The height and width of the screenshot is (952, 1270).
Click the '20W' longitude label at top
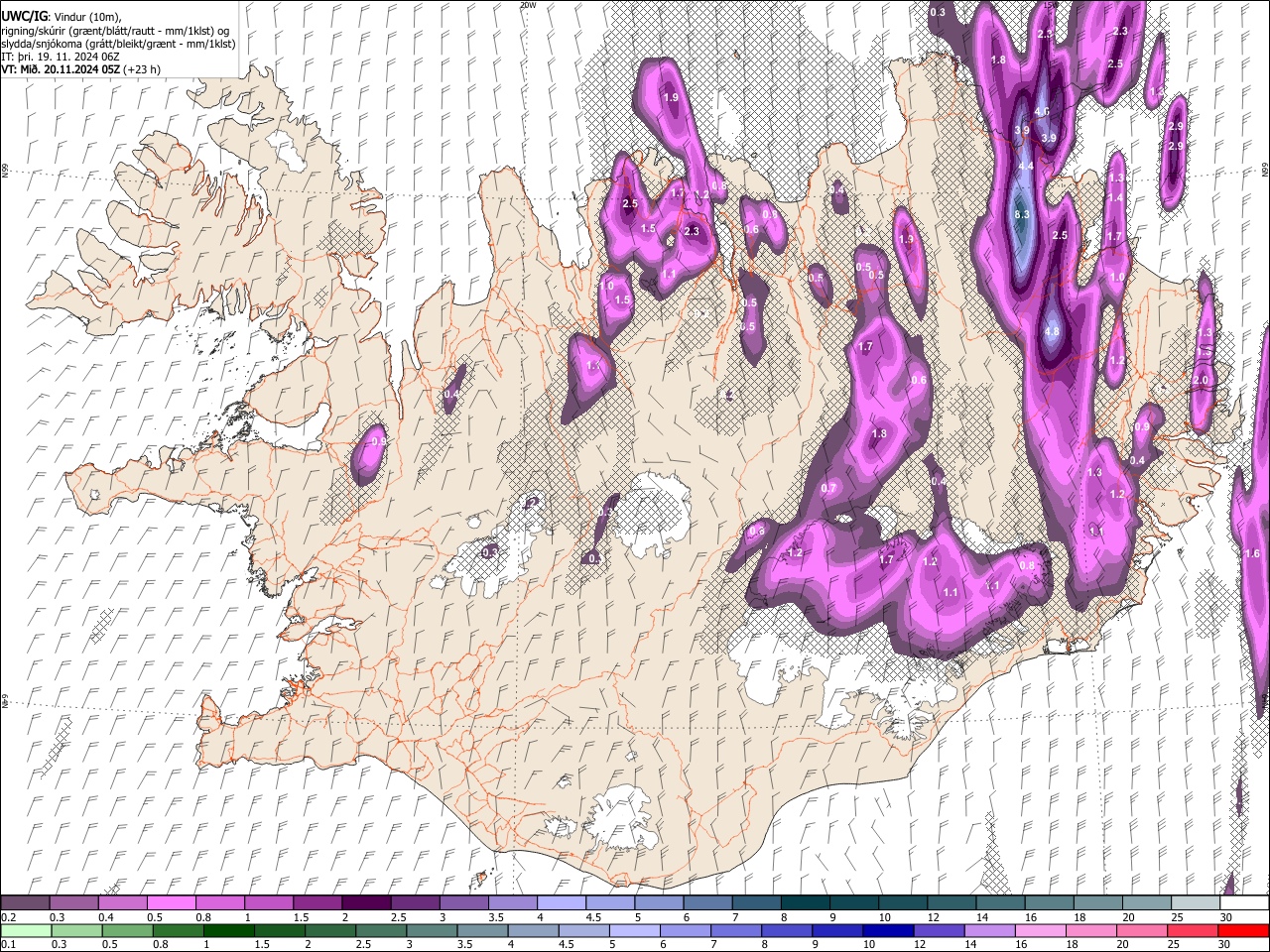(527, 5)
